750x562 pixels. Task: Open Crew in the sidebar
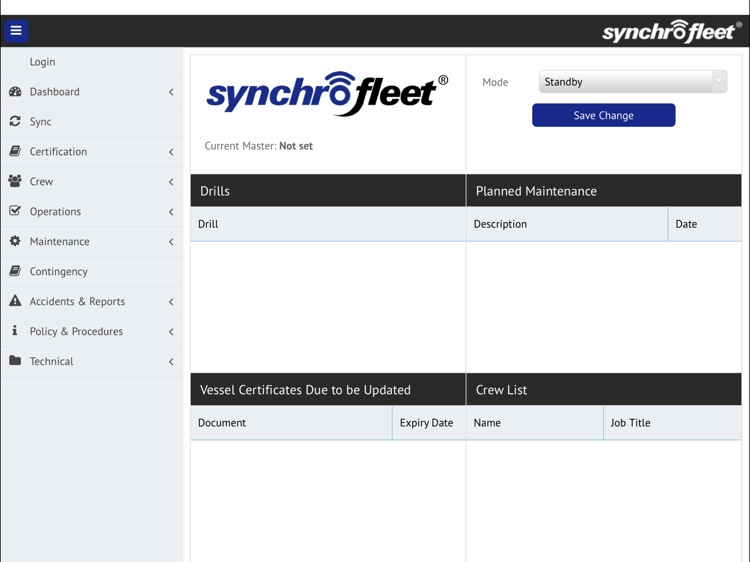pos(92,182)
